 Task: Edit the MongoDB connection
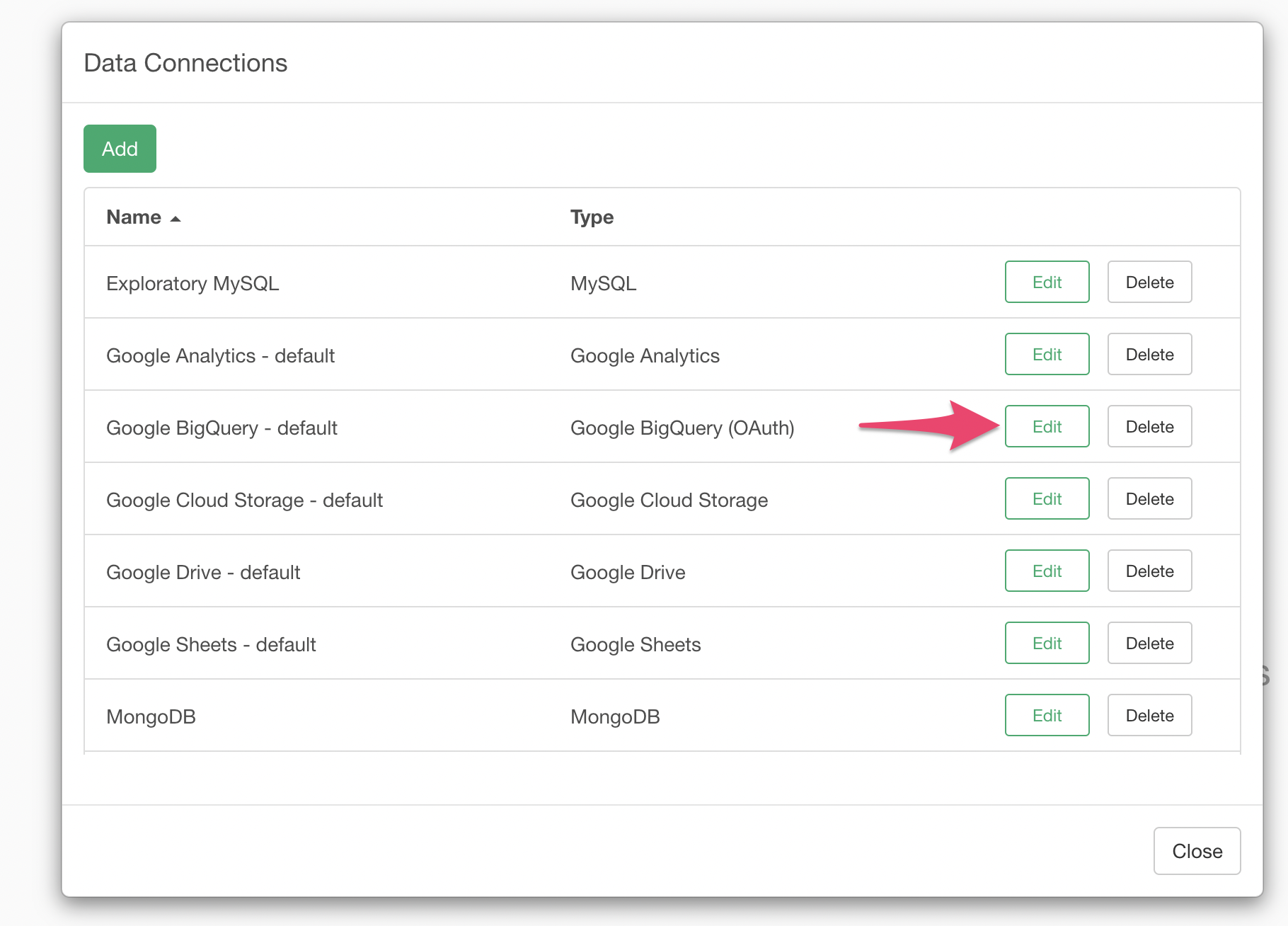(1047, 715)
